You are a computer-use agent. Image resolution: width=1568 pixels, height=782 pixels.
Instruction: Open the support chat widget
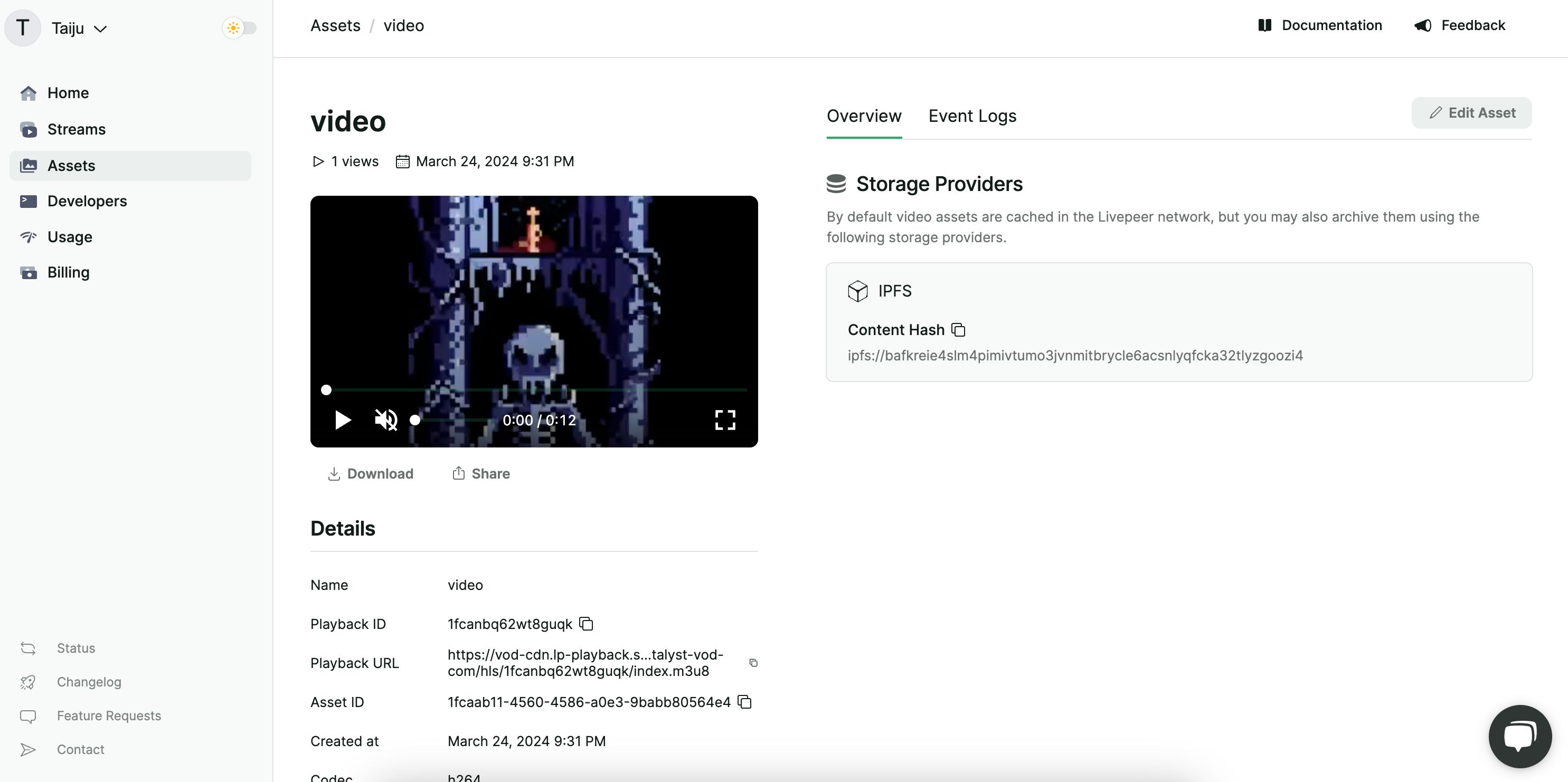tap(1520, 736)
